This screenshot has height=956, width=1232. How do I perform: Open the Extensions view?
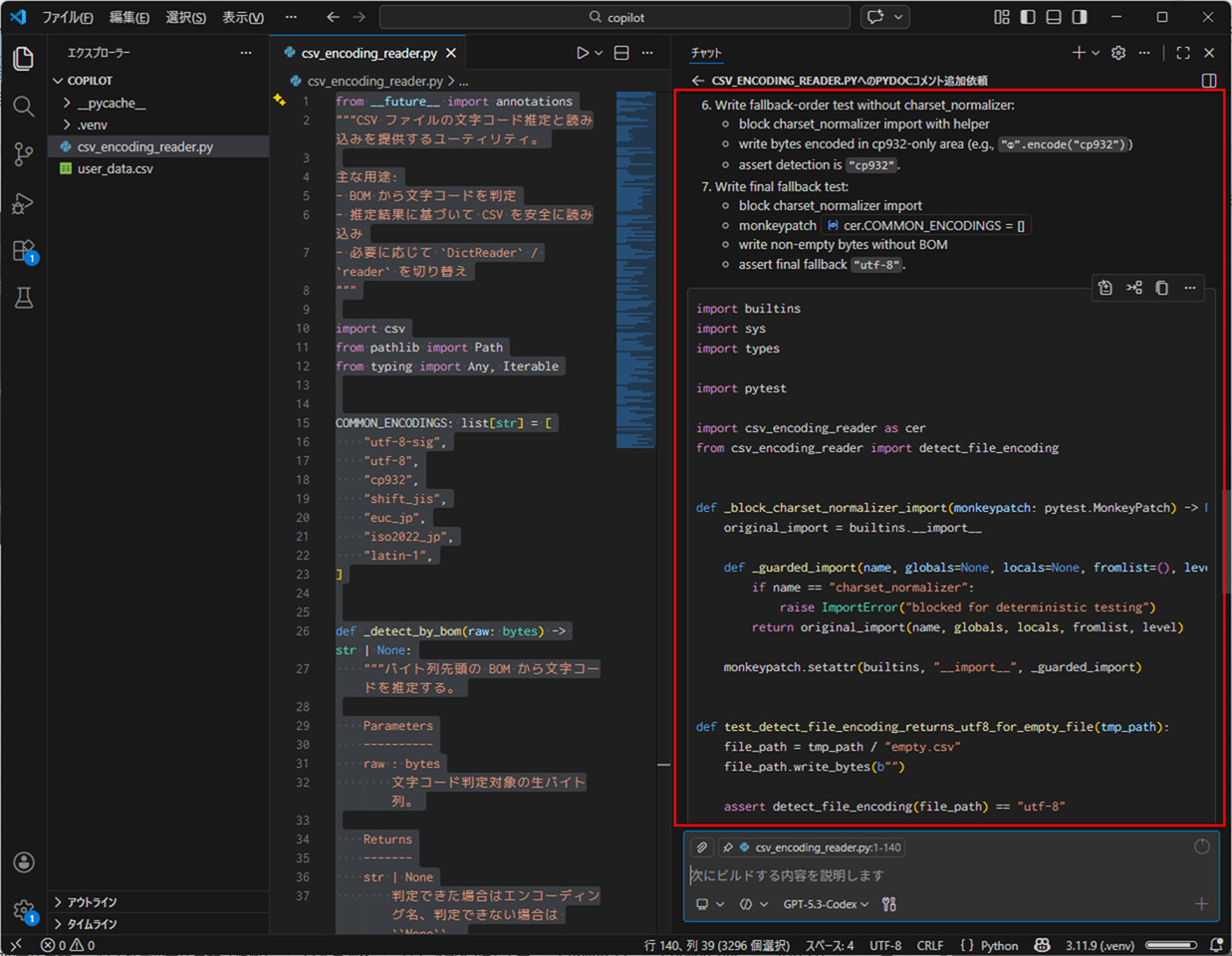pos(24,251)
